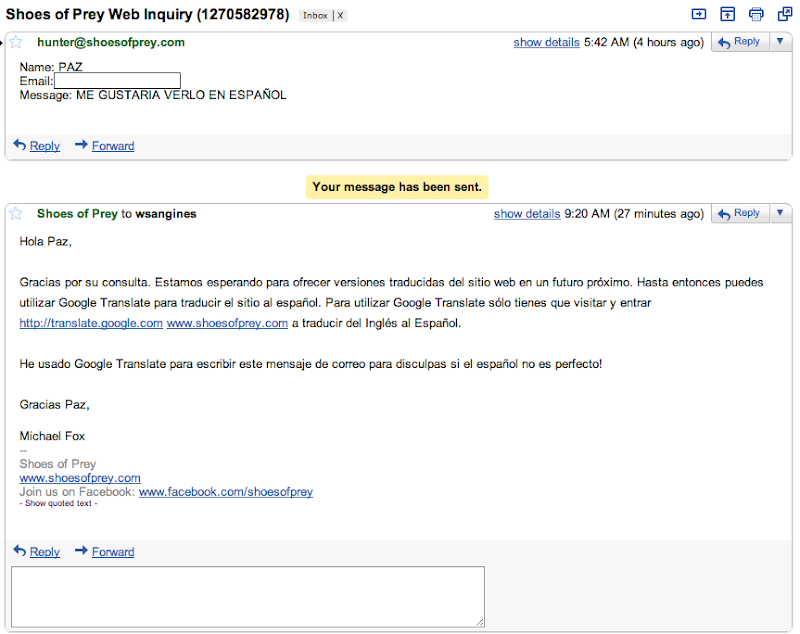Click the reply arrow icon under PAZ message
The width and height of the screenshot is (800, 634).
(x=19, y=145)
